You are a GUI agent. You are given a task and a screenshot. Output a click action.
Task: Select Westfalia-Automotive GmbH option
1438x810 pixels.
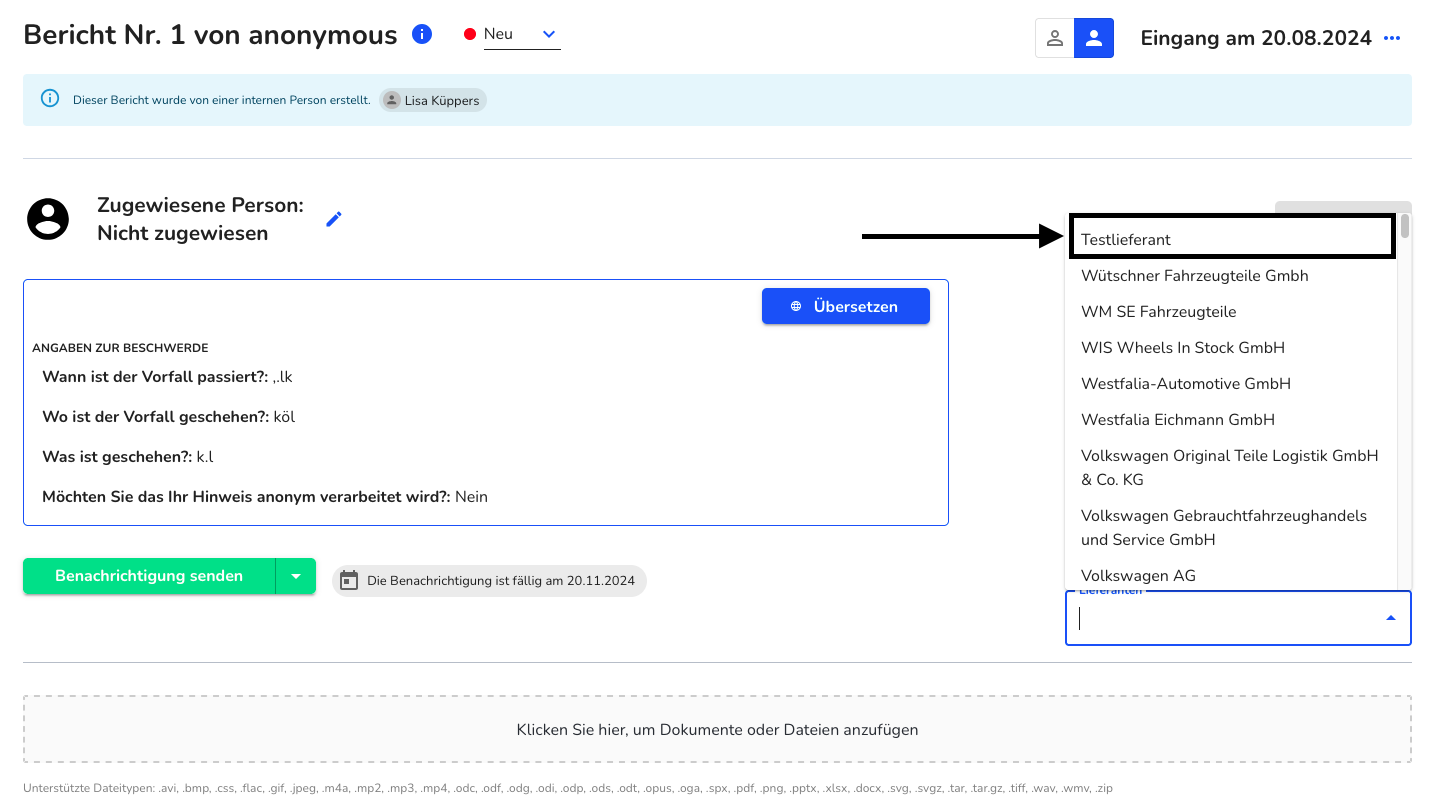pyautogui.click(x=1231, y=384)
